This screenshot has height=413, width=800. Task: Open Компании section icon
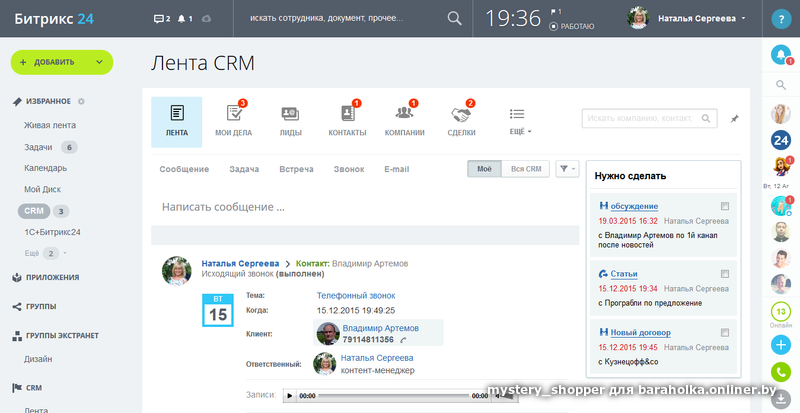pos(405,113)
